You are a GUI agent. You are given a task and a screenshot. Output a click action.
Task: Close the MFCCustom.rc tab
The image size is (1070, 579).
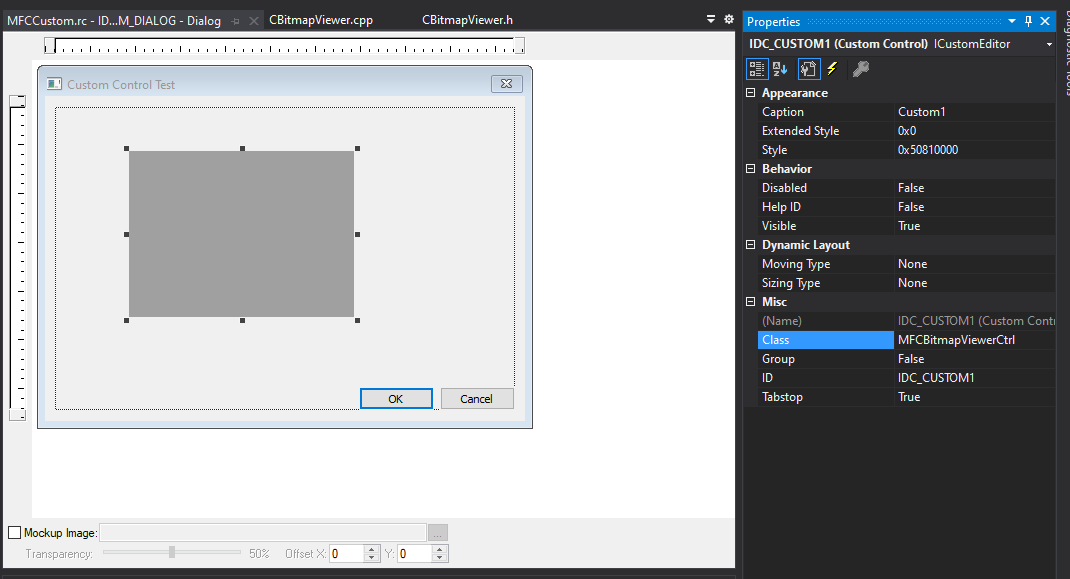[x=254, y=21]
